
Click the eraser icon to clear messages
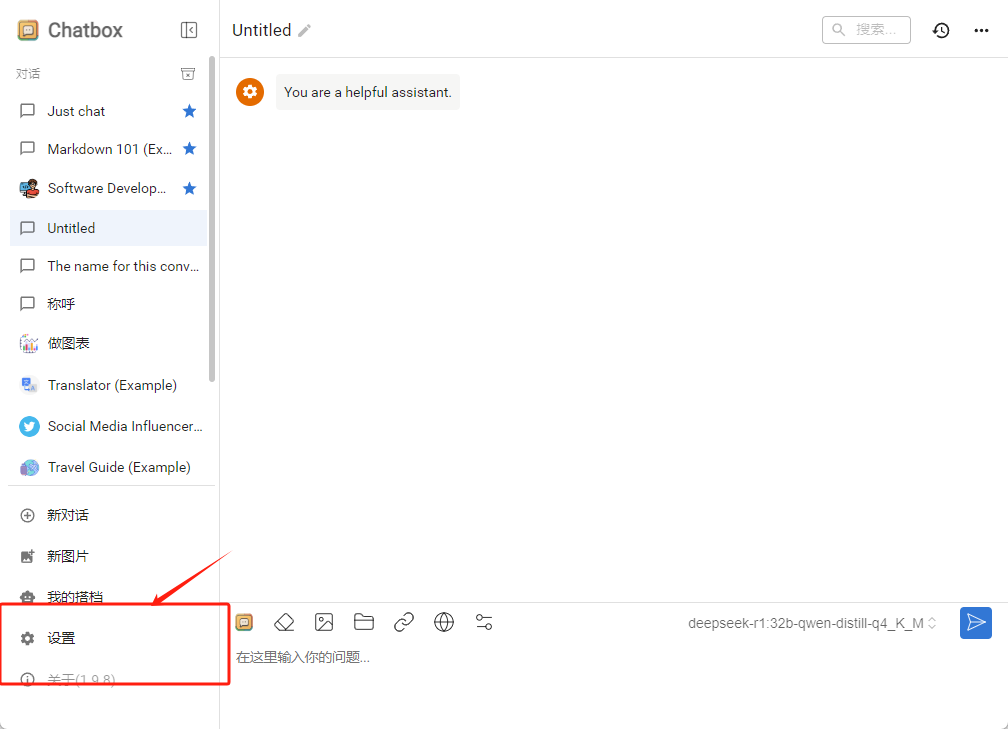point(284,622)
